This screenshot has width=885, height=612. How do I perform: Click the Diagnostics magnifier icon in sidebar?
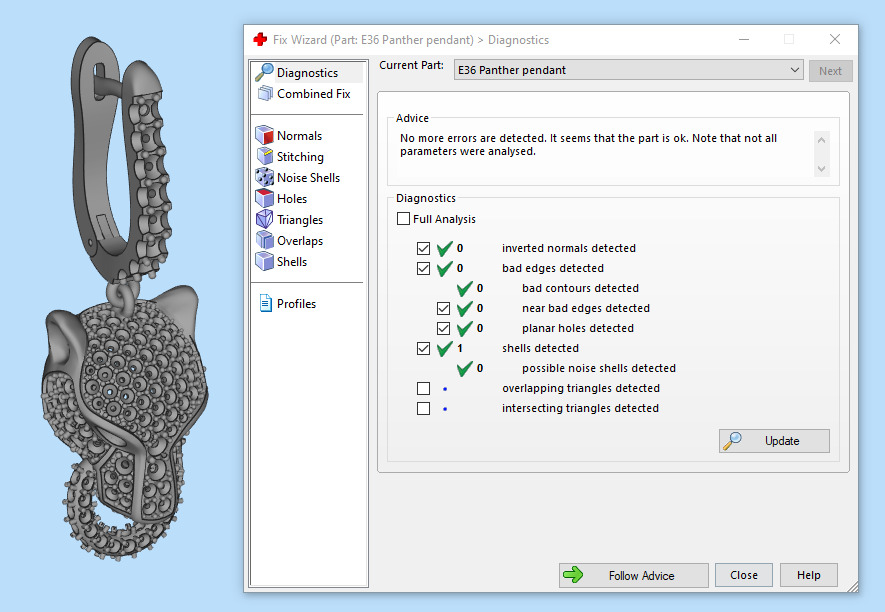coord(264,72)
